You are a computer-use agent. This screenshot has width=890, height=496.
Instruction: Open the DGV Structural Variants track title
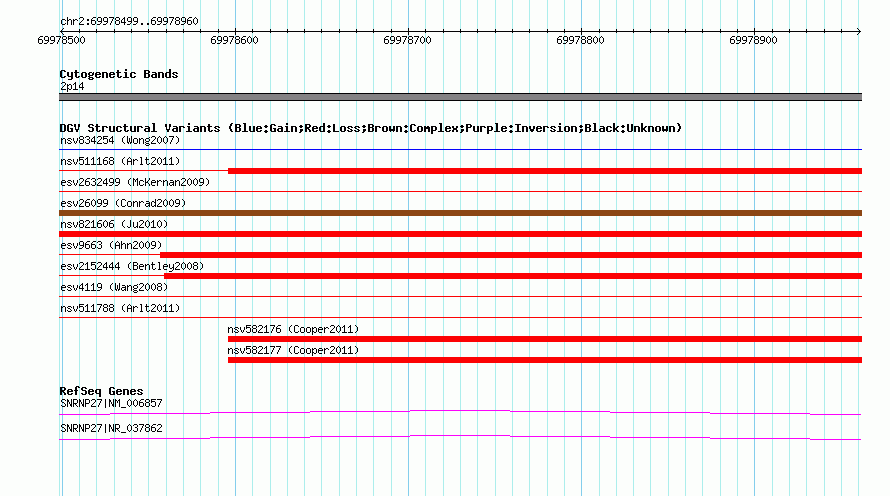tap(371, 128)
